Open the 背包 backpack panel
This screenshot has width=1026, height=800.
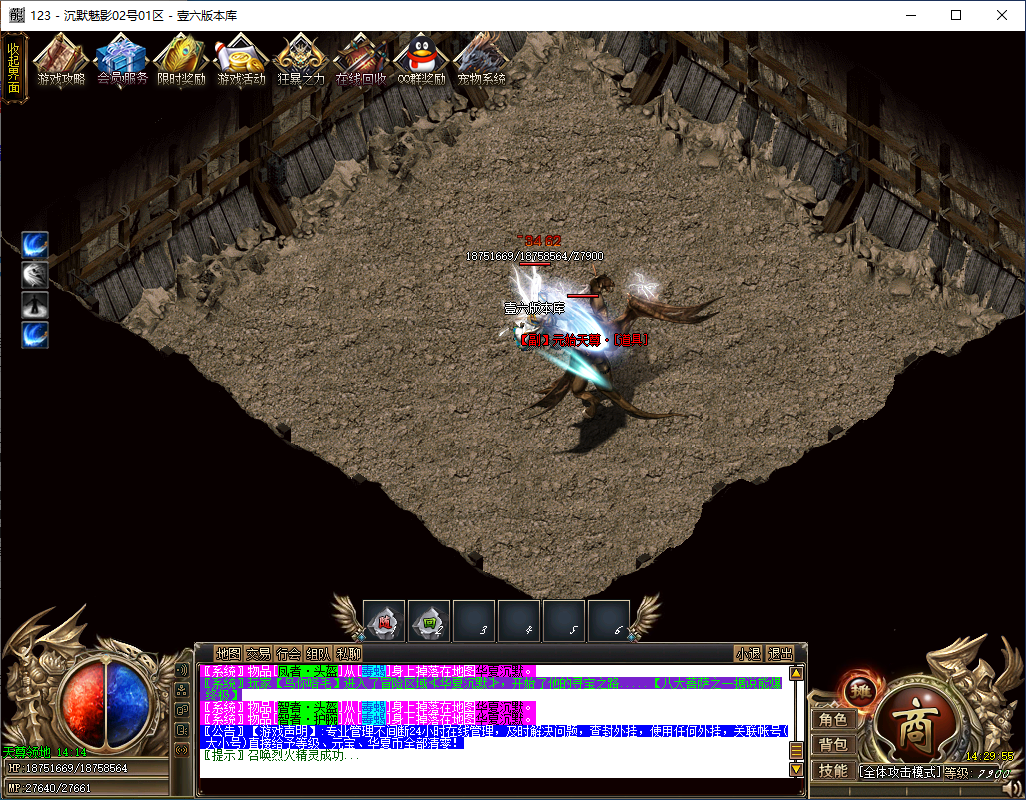tap(832, 744)
